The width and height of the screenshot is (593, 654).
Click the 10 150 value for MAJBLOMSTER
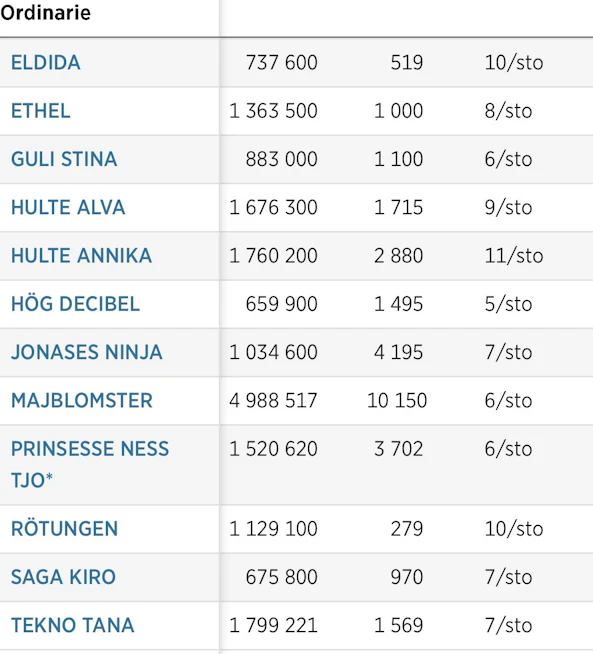coord(397,401)
